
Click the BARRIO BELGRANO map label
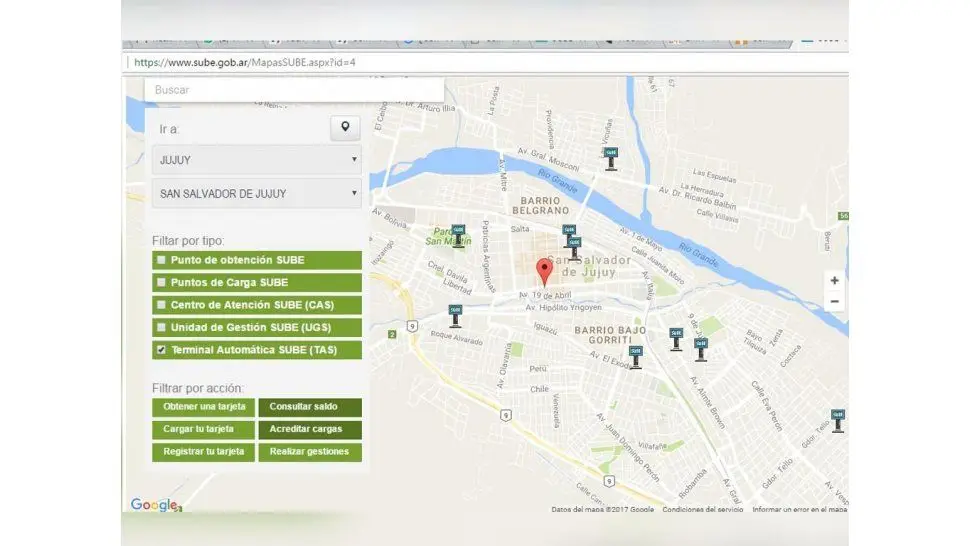(x=540, y=205)
